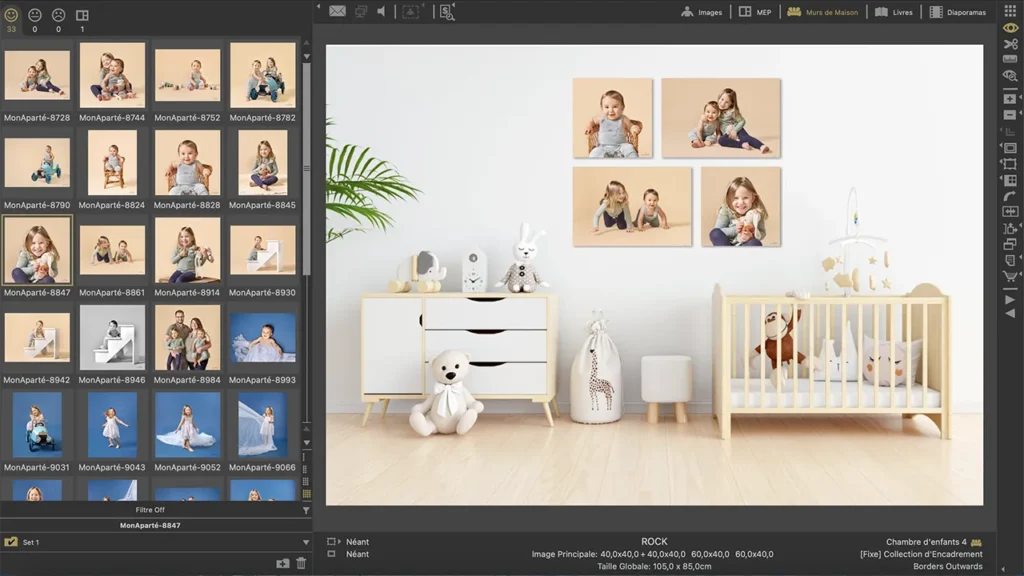Viewport: 1024px width, 576px height.
Task: Click the Filtre Off button
Action: [x=150, y=510]
